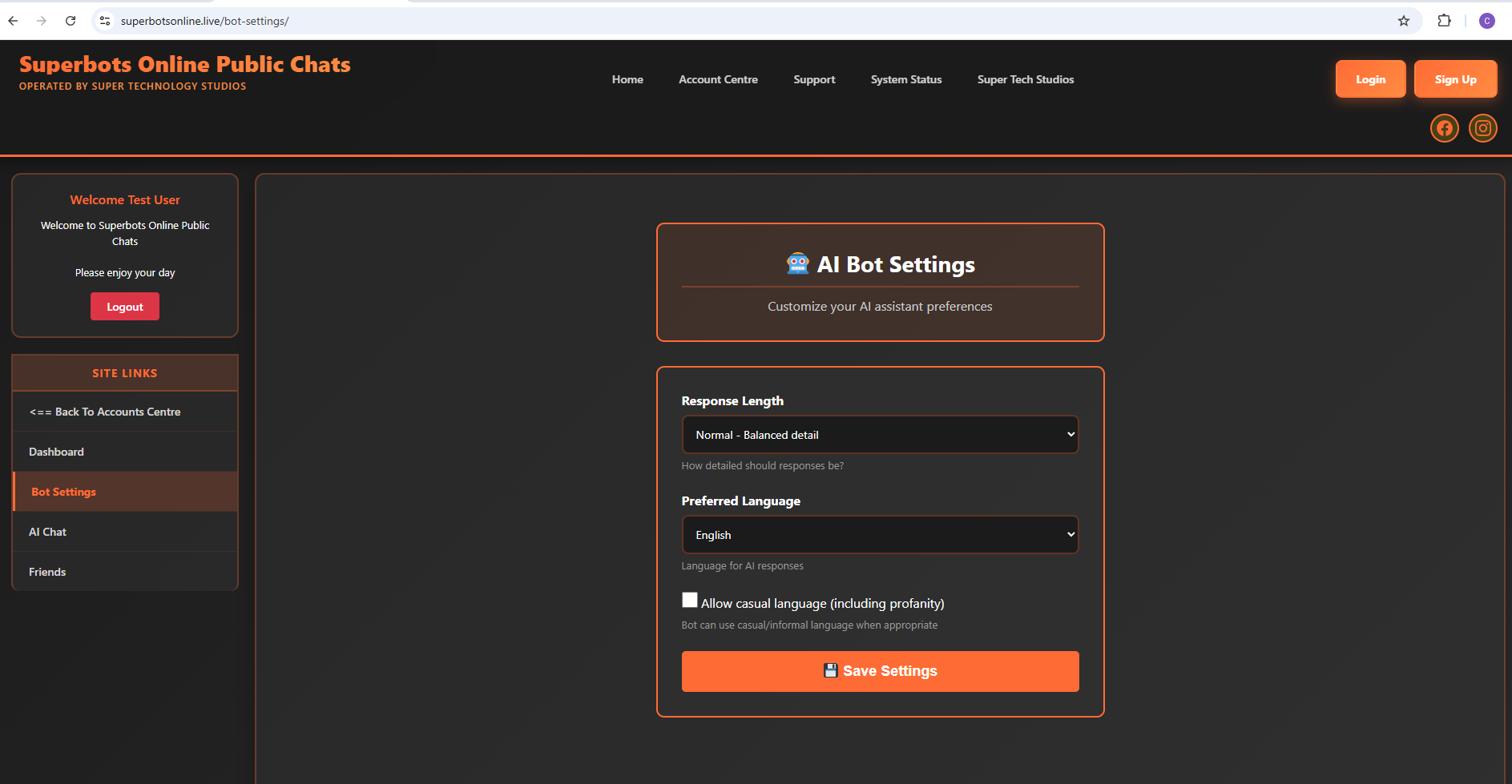Visit Super Tech Studios nav link
Viewport: 1512px width, 784px height.
1026,79
